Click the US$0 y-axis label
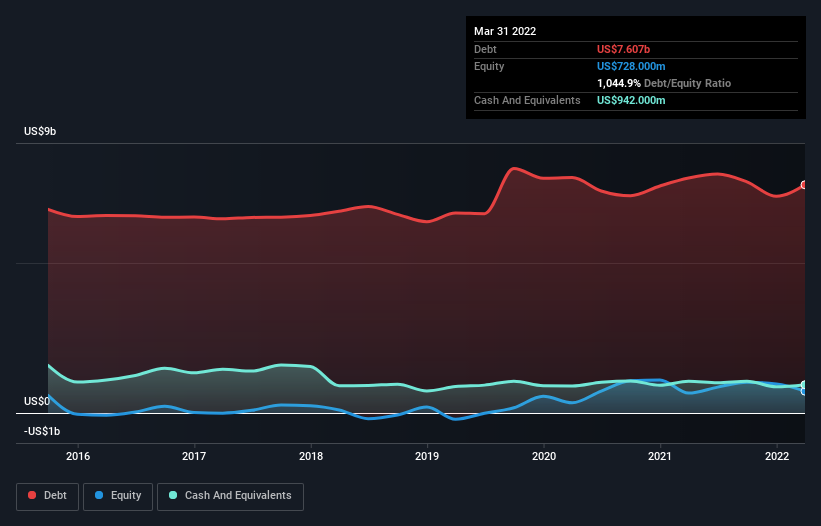This screenshot has height=526, width=821. click(x=37, y=401)
